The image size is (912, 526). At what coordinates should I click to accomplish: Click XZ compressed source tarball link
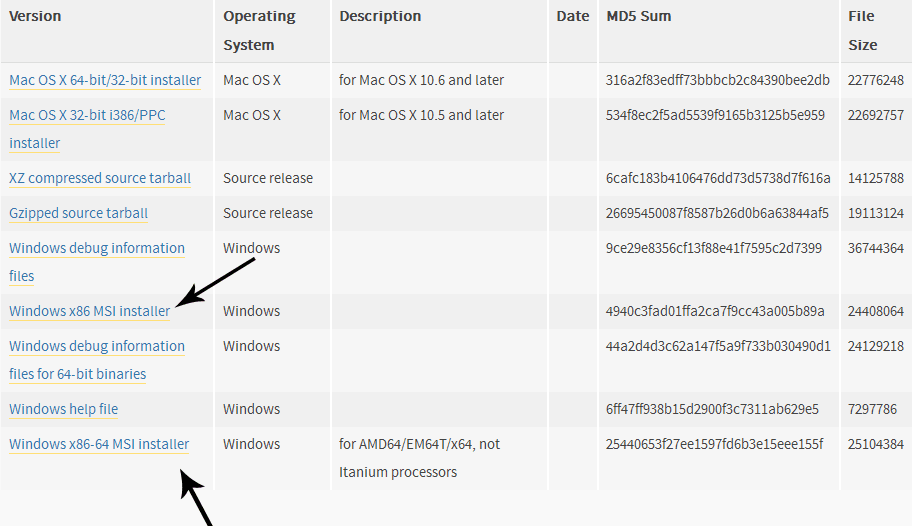100,178
